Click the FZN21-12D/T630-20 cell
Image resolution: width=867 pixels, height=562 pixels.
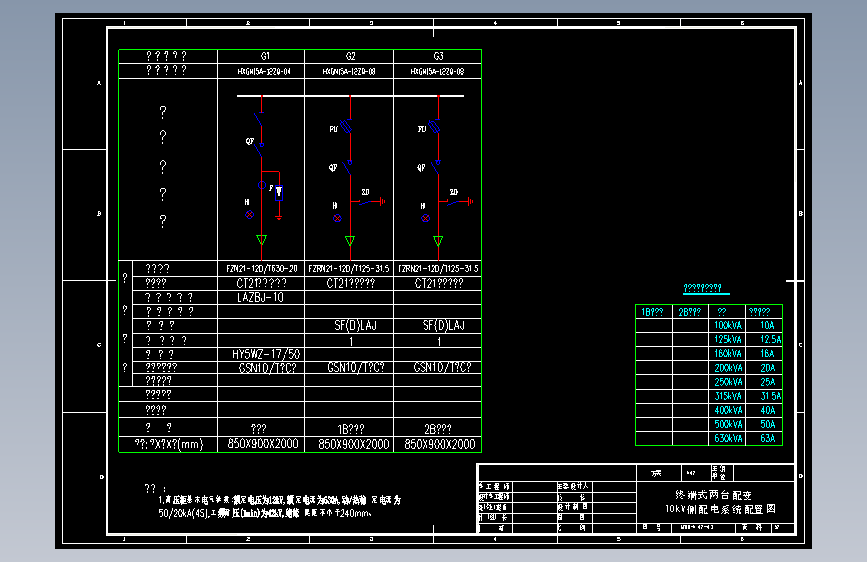pyautogui.click(x=262, y=268)
